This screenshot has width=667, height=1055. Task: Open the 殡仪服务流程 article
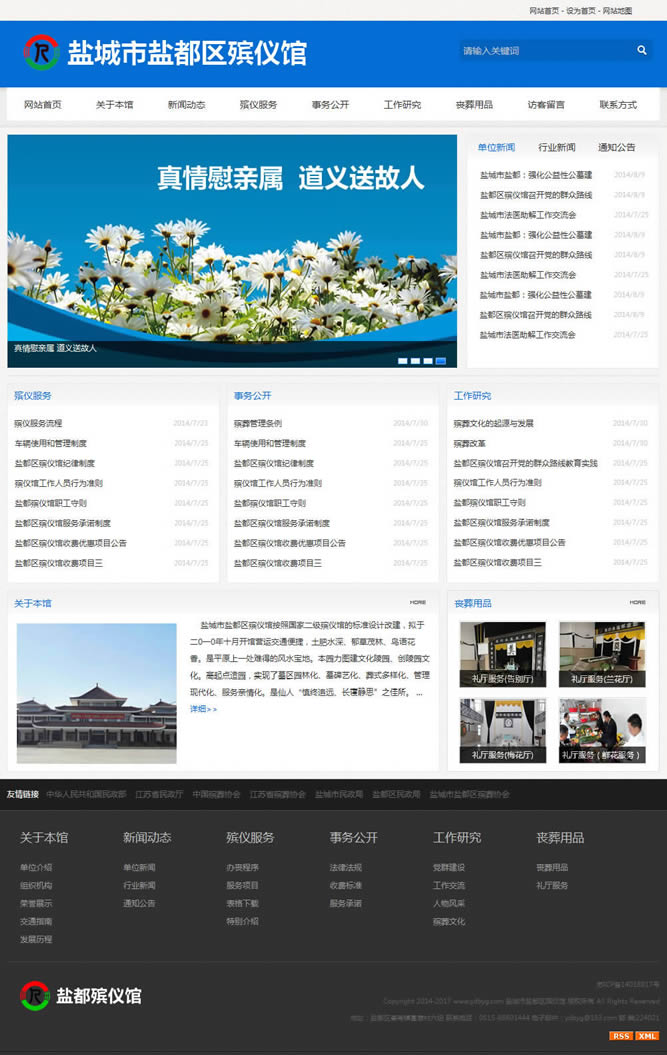click(38, 423)
